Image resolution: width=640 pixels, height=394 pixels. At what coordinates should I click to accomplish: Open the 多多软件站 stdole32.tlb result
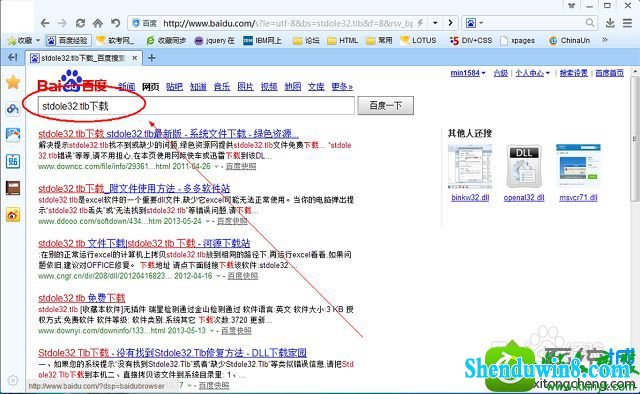134,188
